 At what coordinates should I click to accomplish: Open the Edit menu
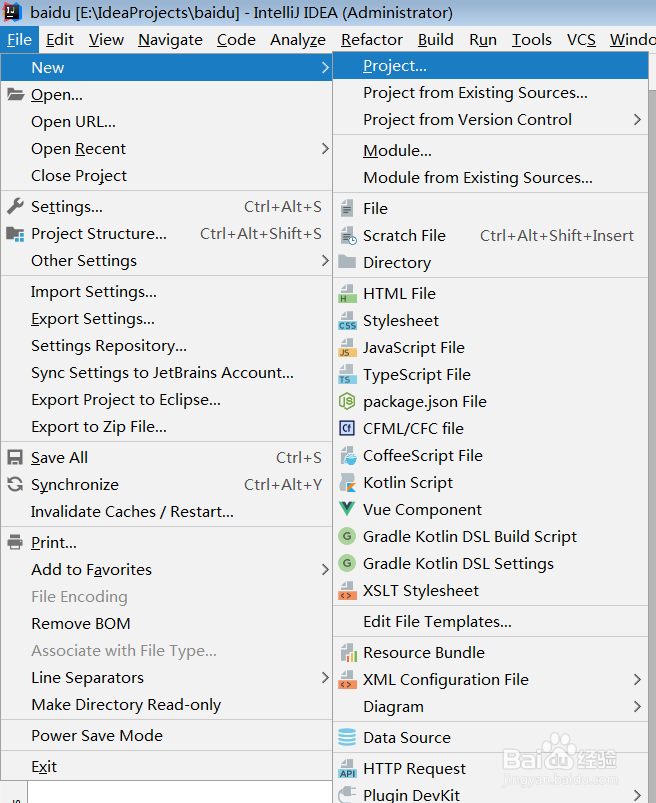point(60,39)
